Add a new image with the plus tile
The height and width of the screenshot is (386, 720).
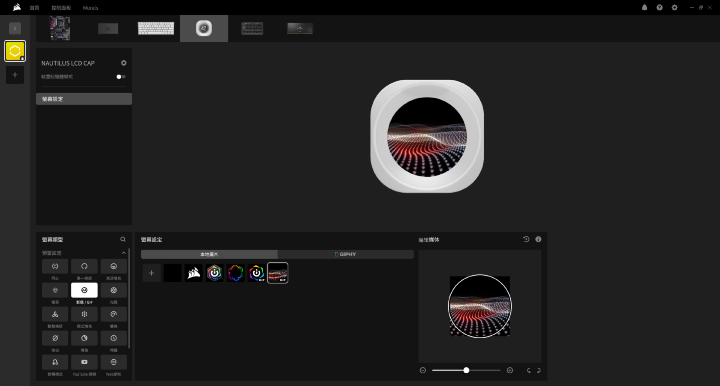point(151,273)
